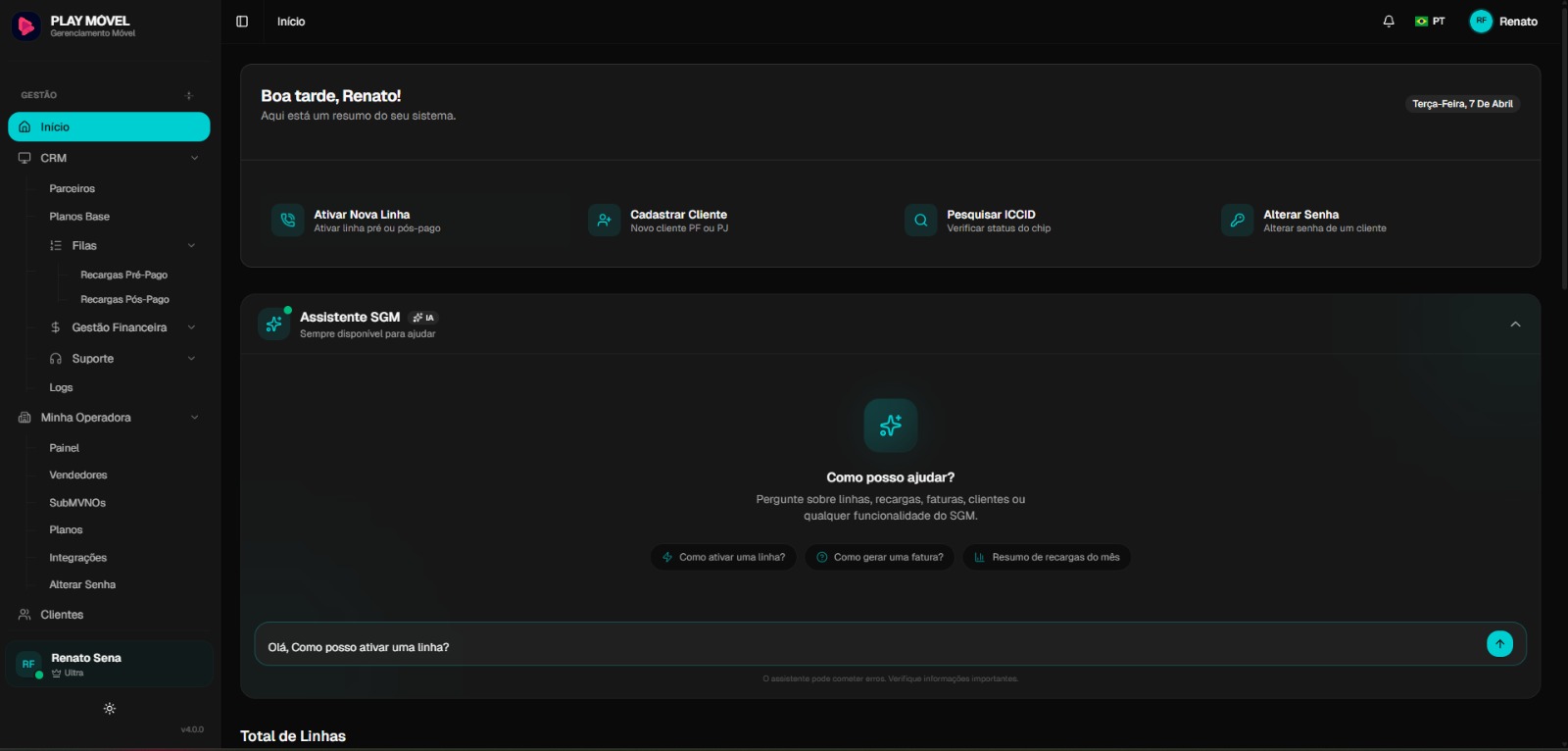Click the notifications bell icon
Viewport: 1568px width, 751px height.
(x=1389, y=22)
